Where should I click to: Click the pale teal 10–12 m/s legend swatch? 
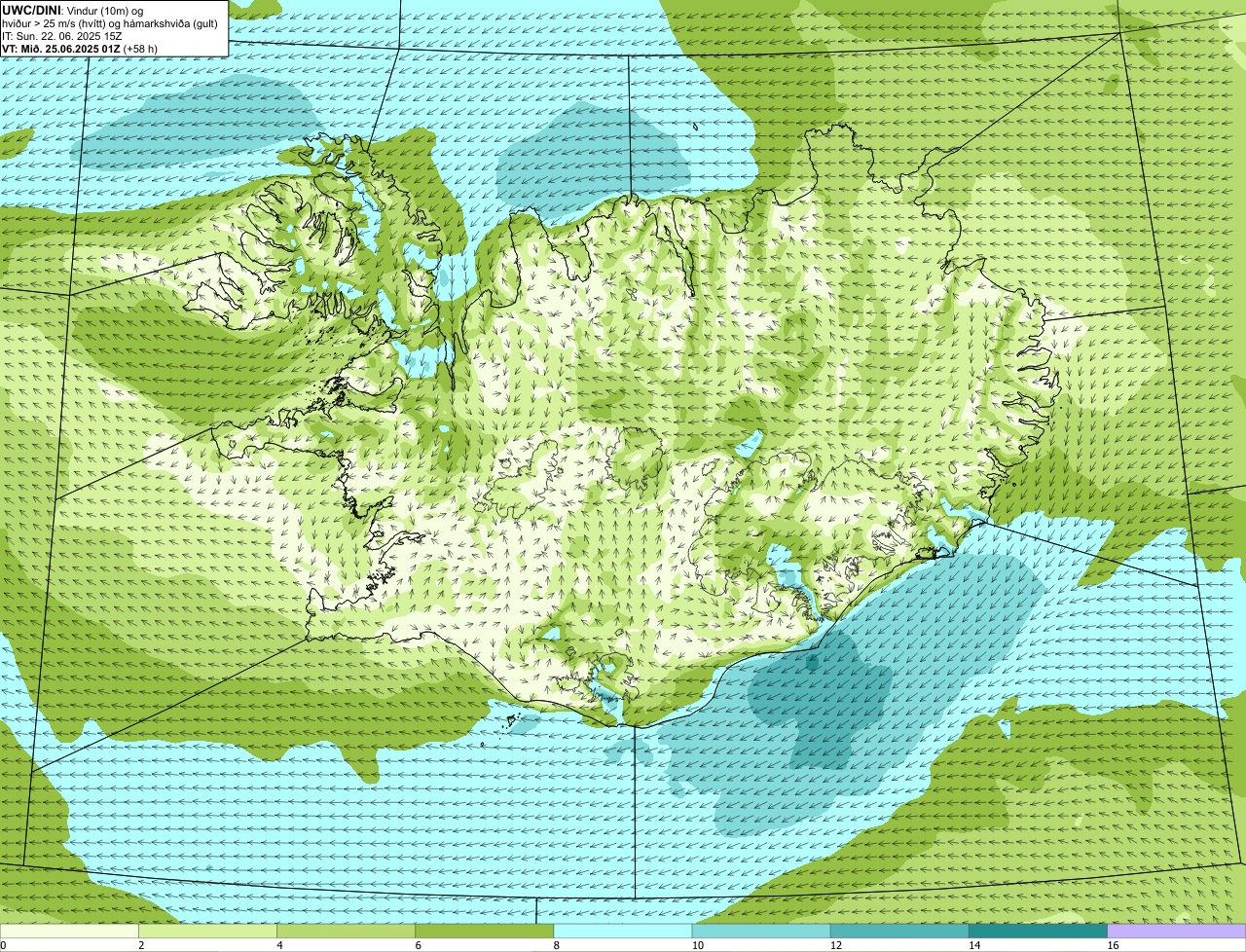[x=761, y=931]
